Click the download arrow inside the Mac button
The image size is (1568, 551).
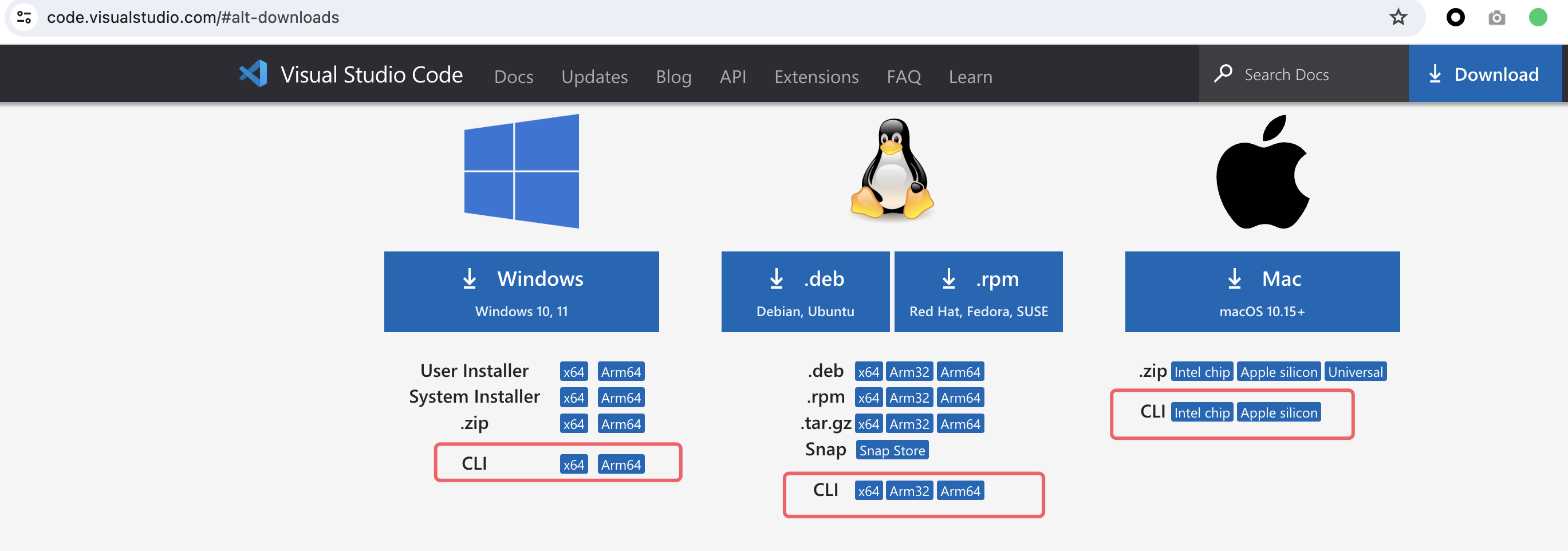point(1235,278)
